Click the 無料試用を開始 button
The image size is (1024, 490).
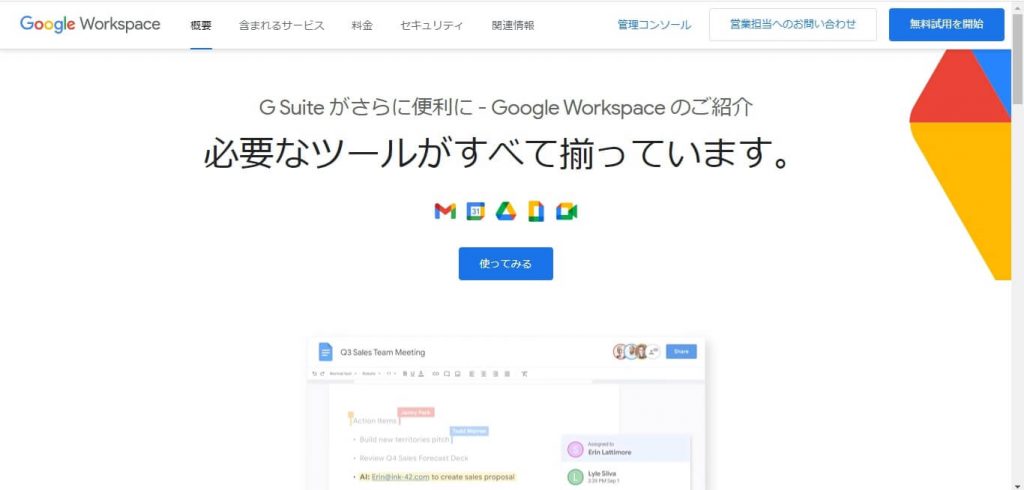click(x=946, y=25)
